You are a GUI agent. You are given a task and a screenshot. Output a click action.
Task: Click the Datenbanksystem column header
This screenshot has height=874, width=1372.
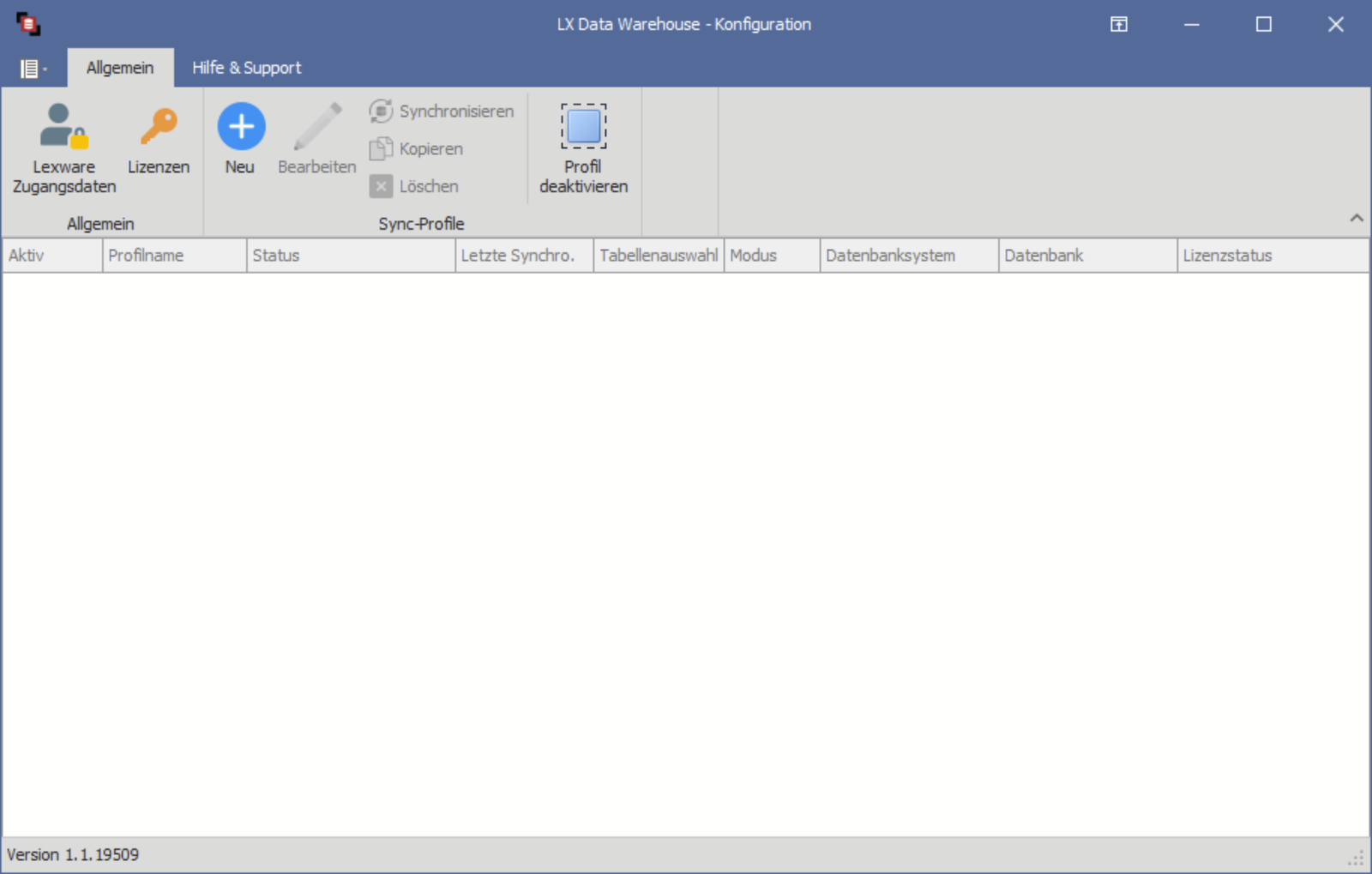[908, 256]
